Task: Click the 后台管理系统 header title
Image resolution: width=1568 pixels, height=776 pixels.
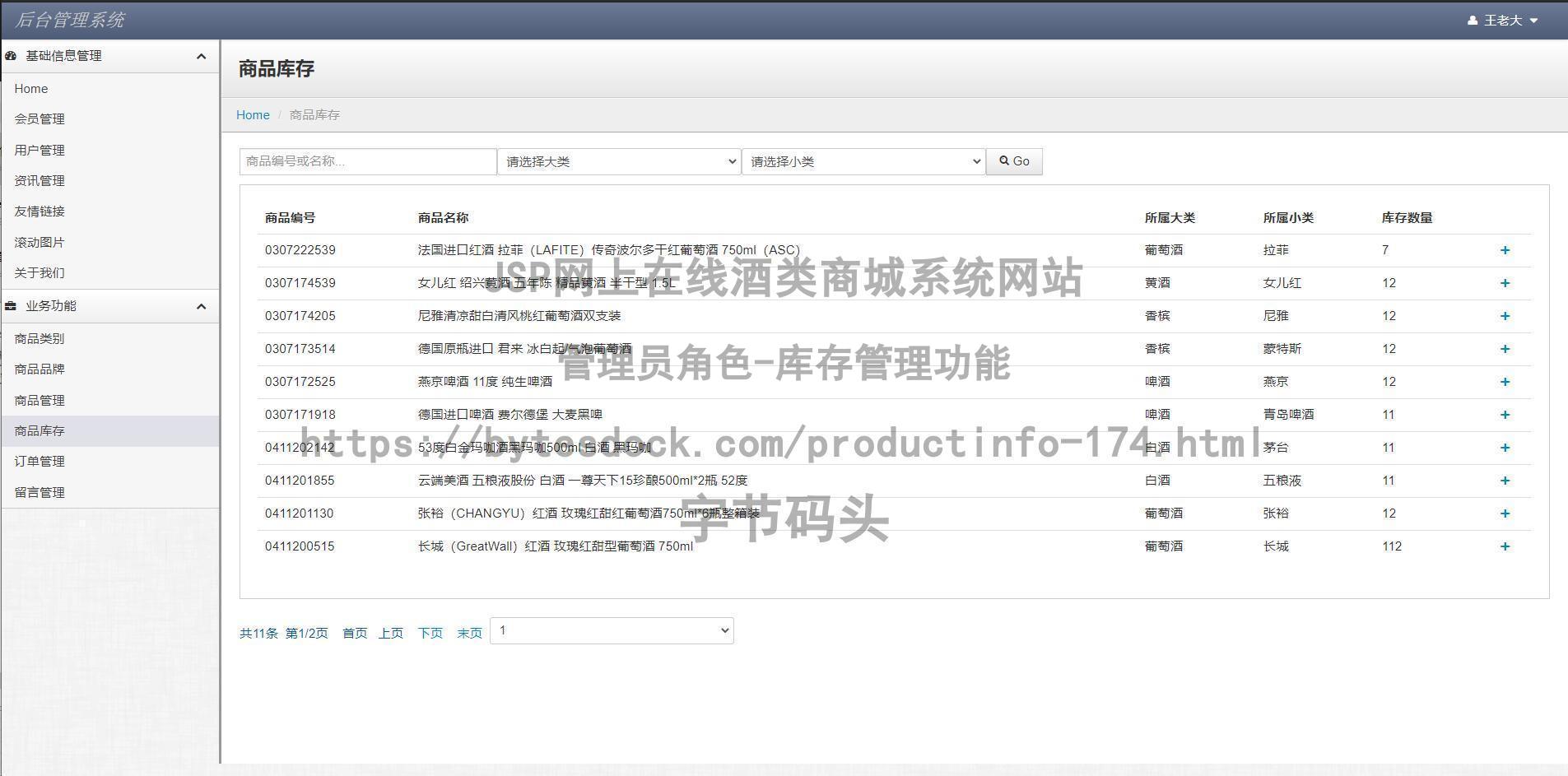Action: pos(70,20)
